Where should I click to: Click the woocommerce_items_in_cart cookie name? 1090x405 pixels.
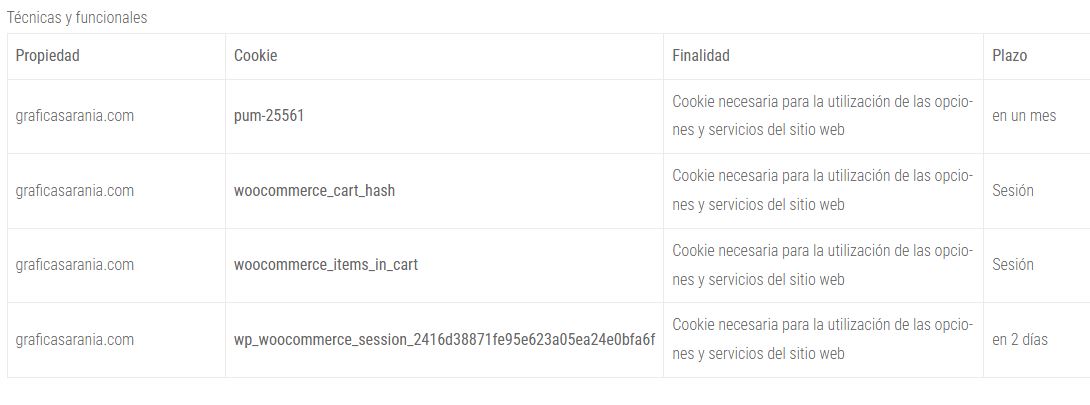pos(326,265)
